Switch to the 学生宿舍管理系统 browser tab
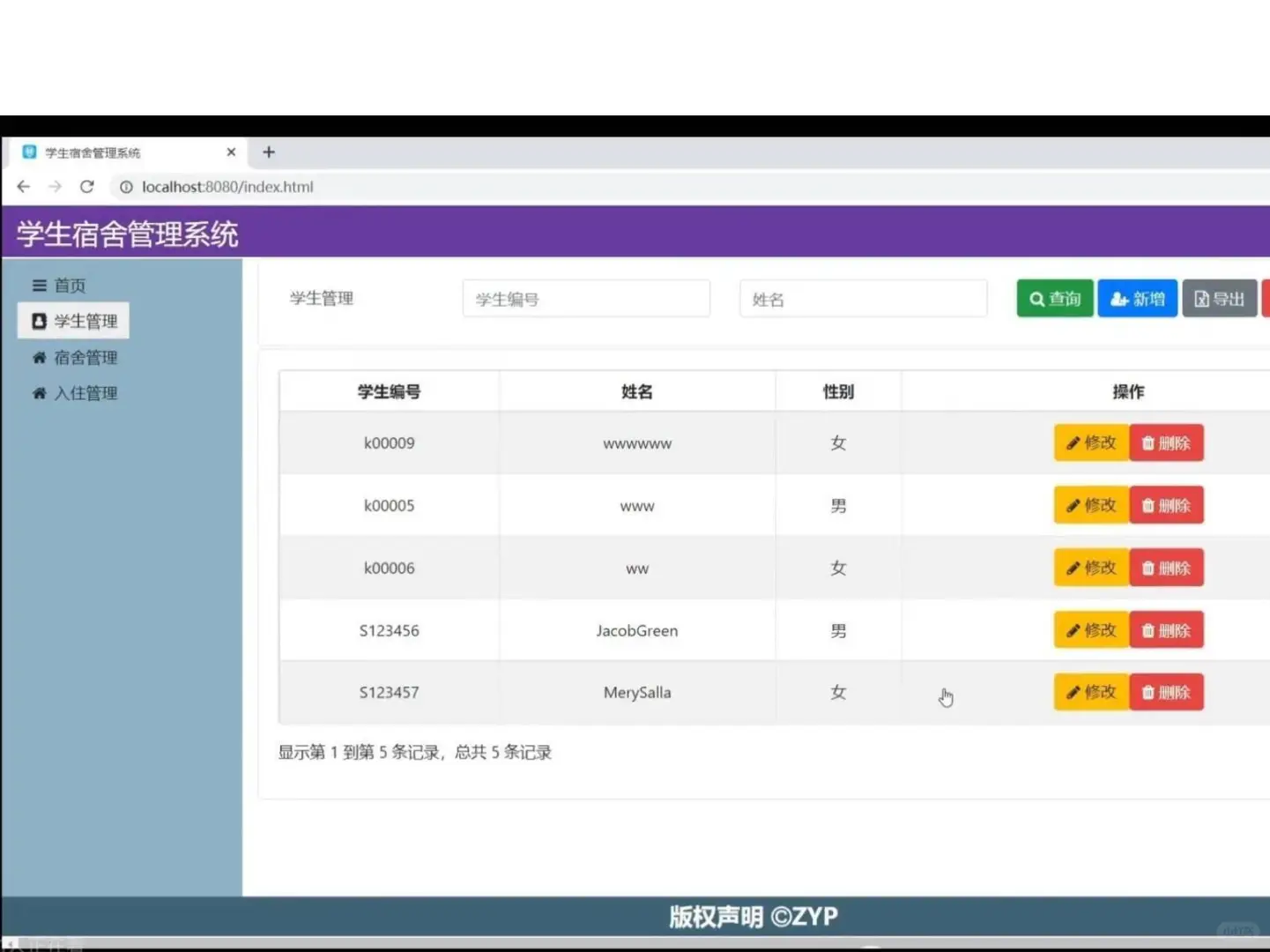This screenshot has height=952, width=1270. click(x=93, y=152)
